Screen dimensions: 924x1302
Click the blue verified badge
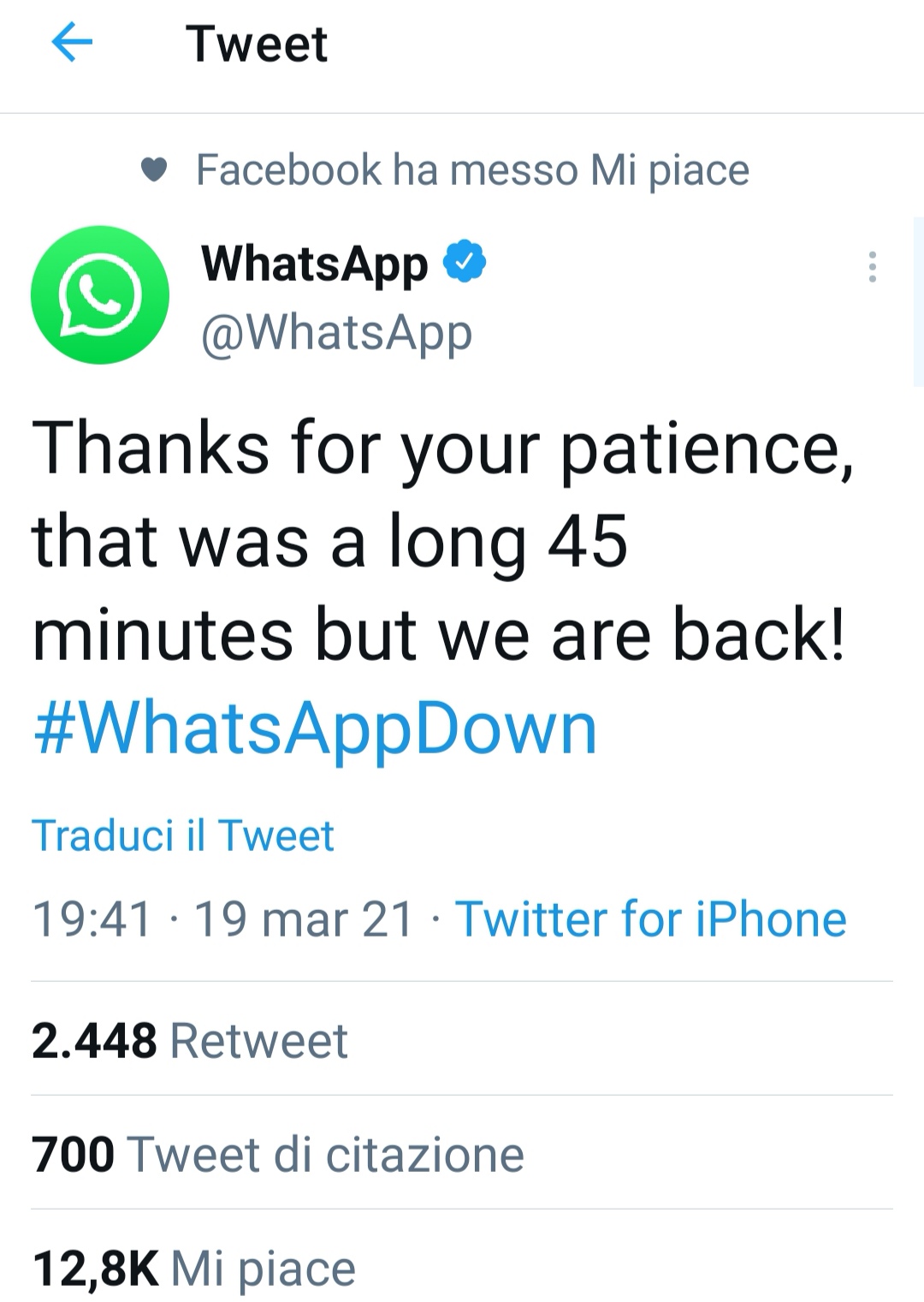(465, 262)
